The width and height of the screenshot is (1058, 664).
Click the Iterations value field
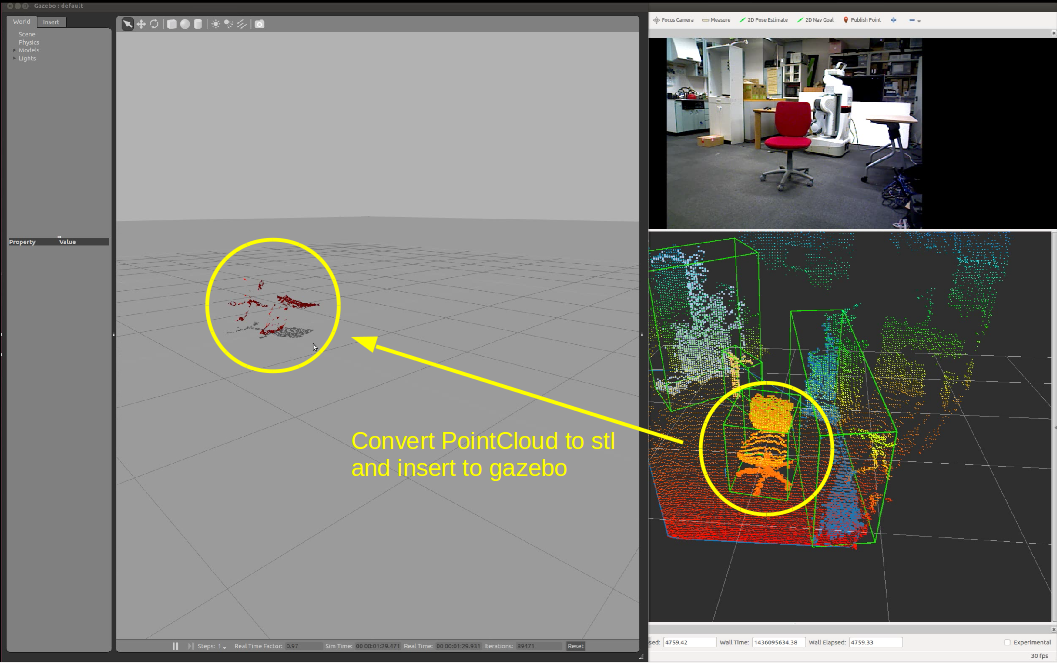[x=538, y=646]
